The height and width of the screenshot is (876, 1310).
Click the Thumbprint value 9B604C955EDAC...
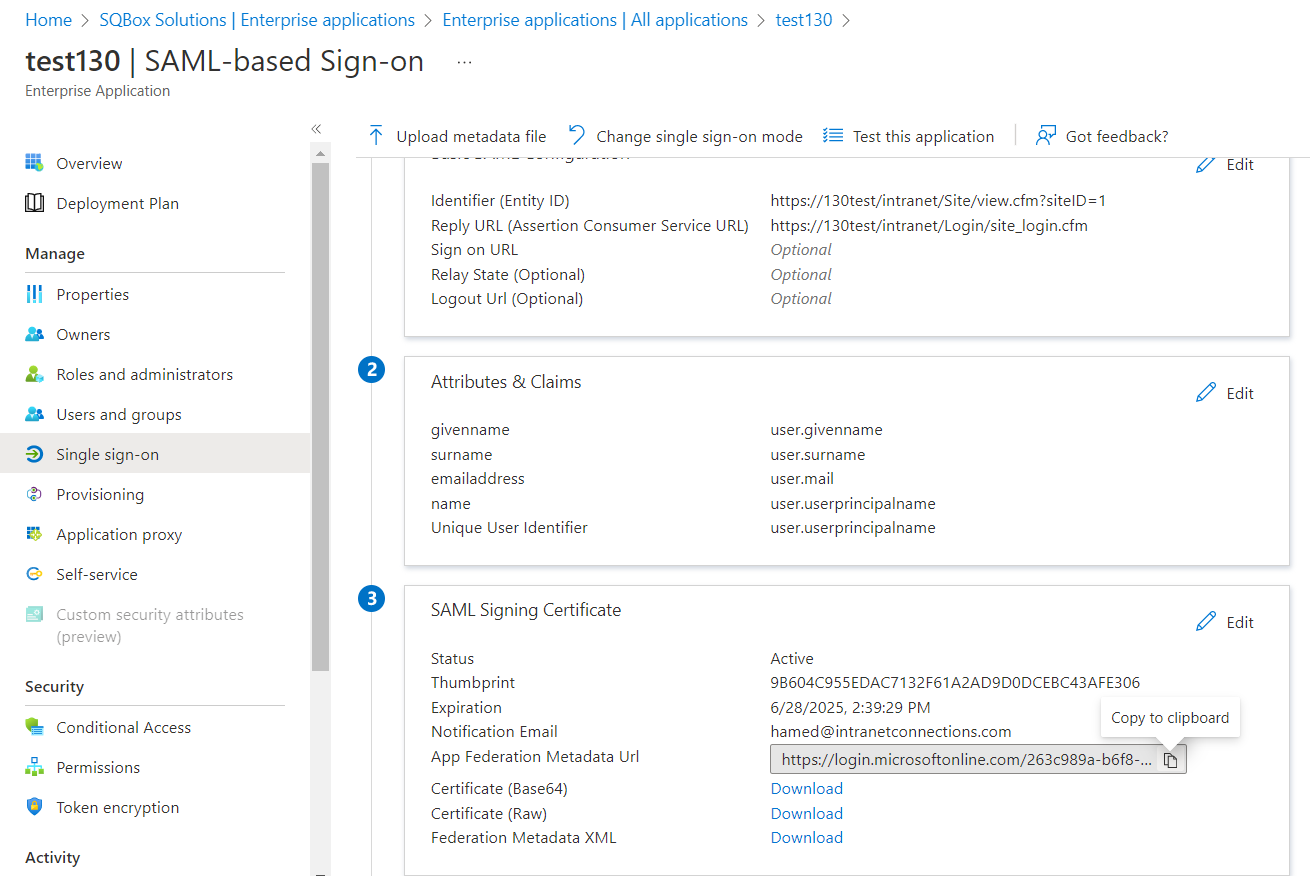(x=955, y=683)
